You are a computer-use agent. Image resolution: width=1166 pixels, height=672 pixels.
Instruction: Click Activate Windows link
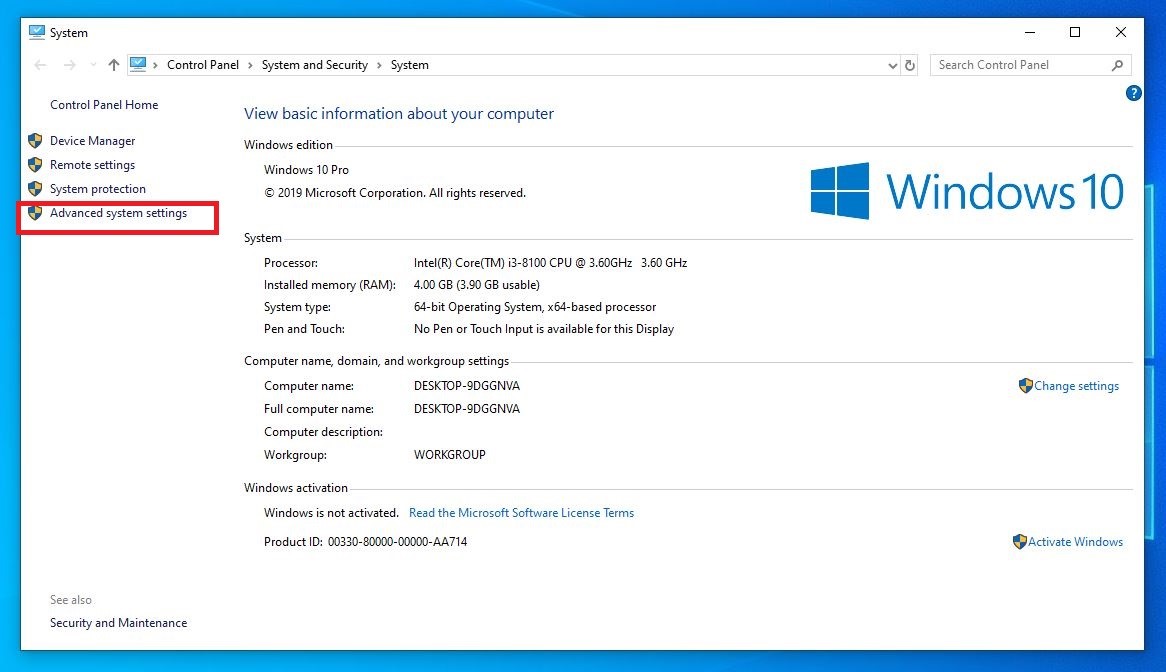(1075, 542)
